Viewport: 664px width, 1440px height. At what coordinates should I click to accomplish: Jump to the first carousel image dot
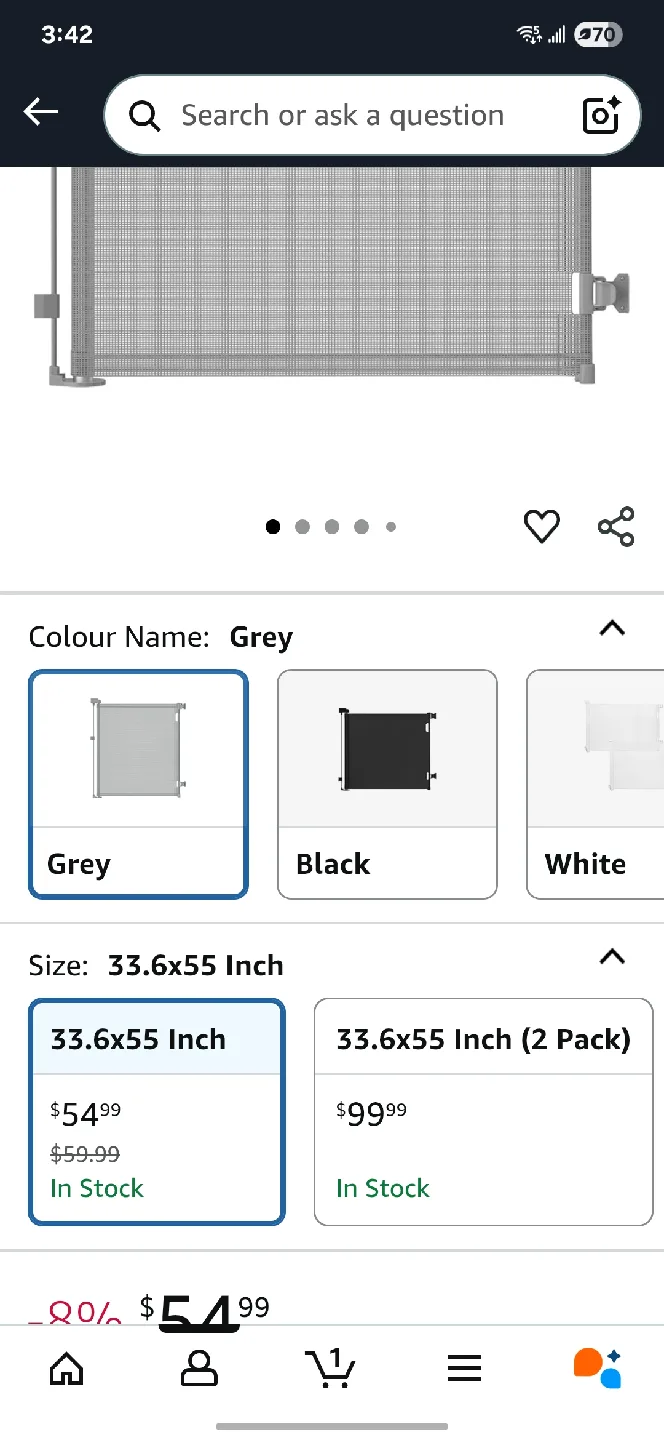(272, 526)
